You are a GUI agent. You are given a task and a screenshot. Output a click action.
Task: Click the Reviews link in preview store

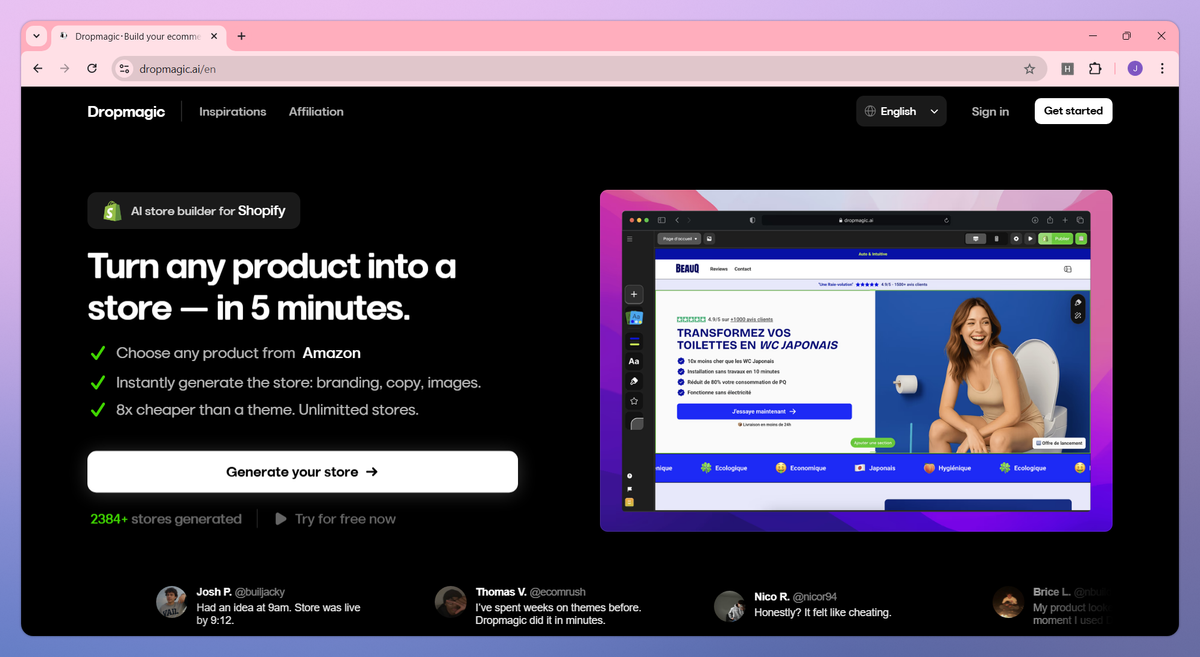[719, 269]
